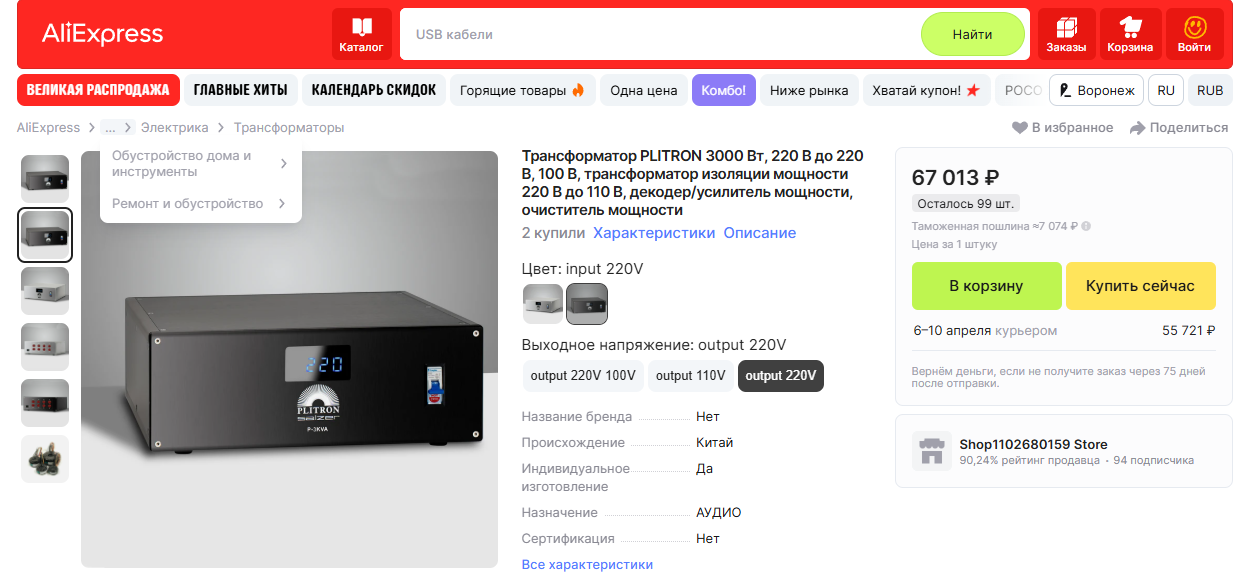Click the В корзину button
Viewport: 1240px width, 573px height.
click(x=986, y=286)
